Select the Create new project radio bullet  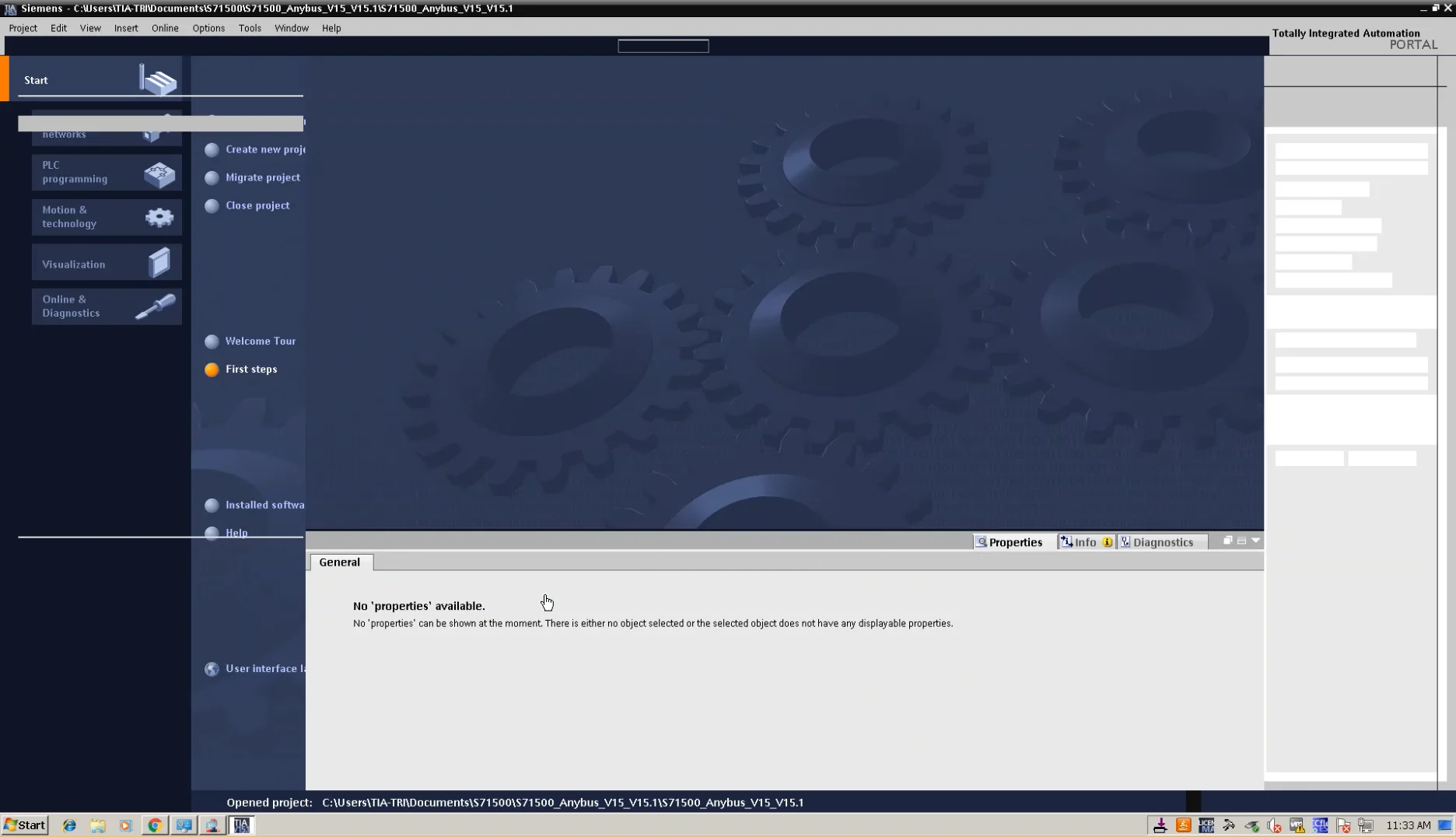[x=211, y=149]
